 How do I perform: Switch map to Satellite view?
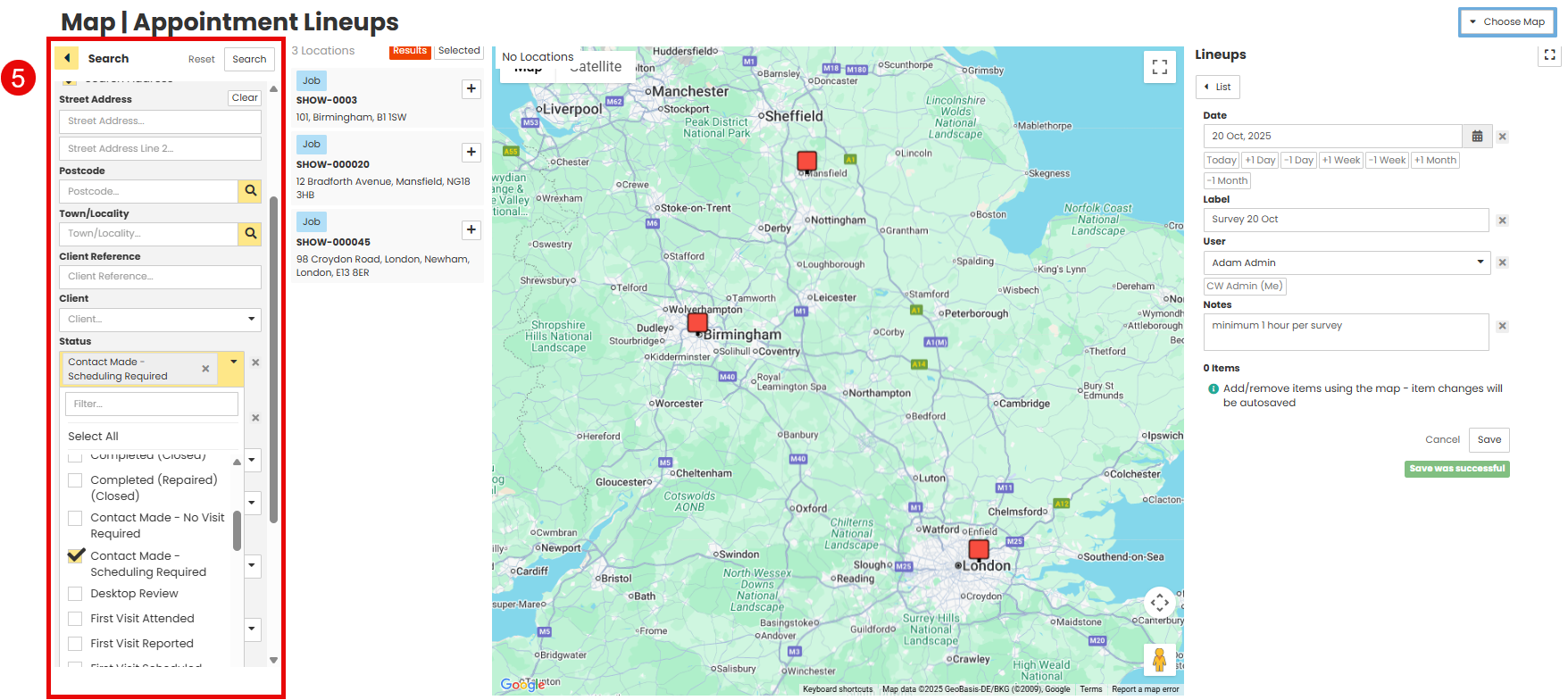click(x=596, y=67)
